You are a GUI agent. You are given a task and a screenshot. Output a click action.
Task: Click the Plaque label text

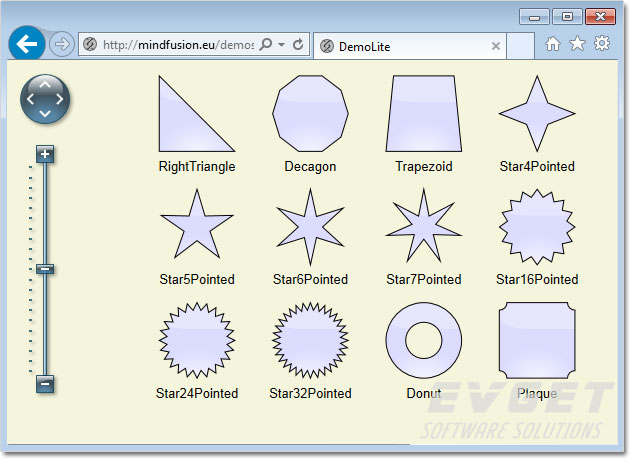pos(537,393)
